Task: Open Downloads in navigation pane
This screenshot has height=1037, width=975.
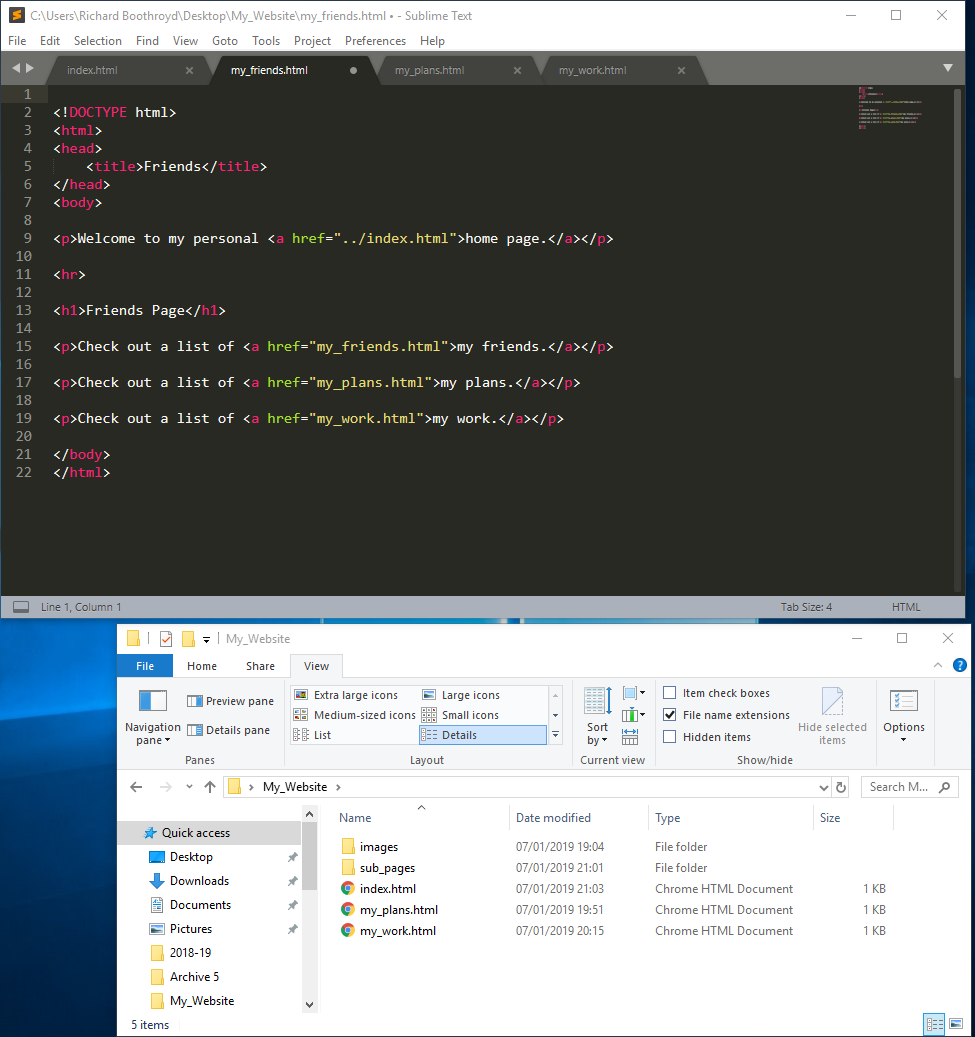Action: 199,881
